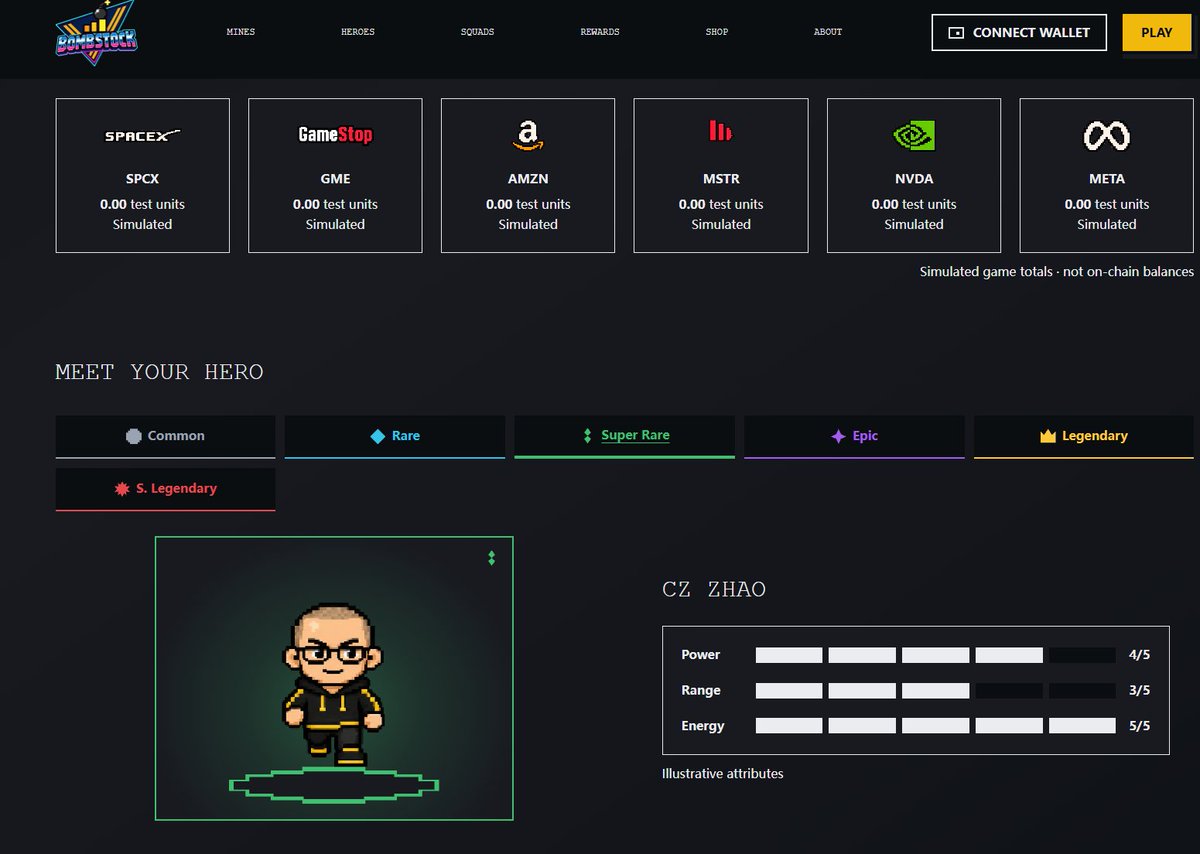This screenshot has width=1200, height=854.
Task: Click the SPCX ticker label
Action: click(143, 179)
